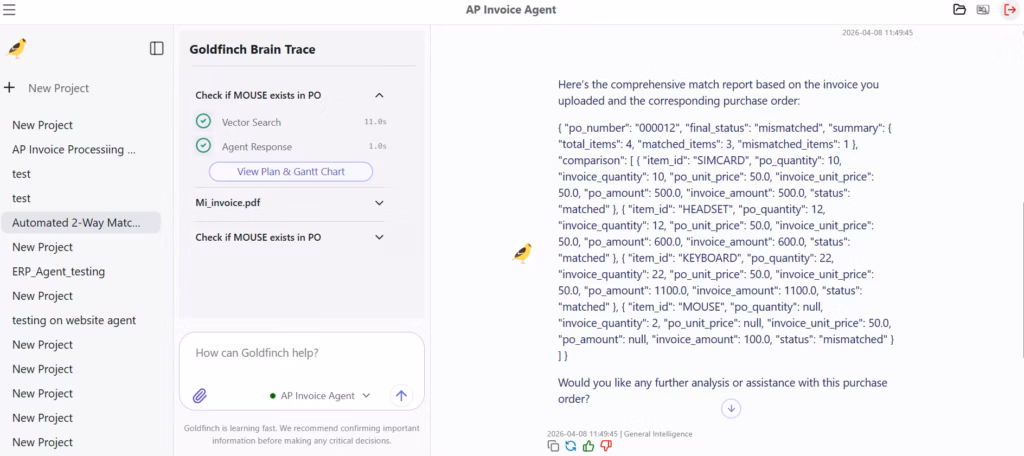Expand the collapsed Check if MOUSE section
Viewport: 1024px width, 456px height.
point(379,237)
